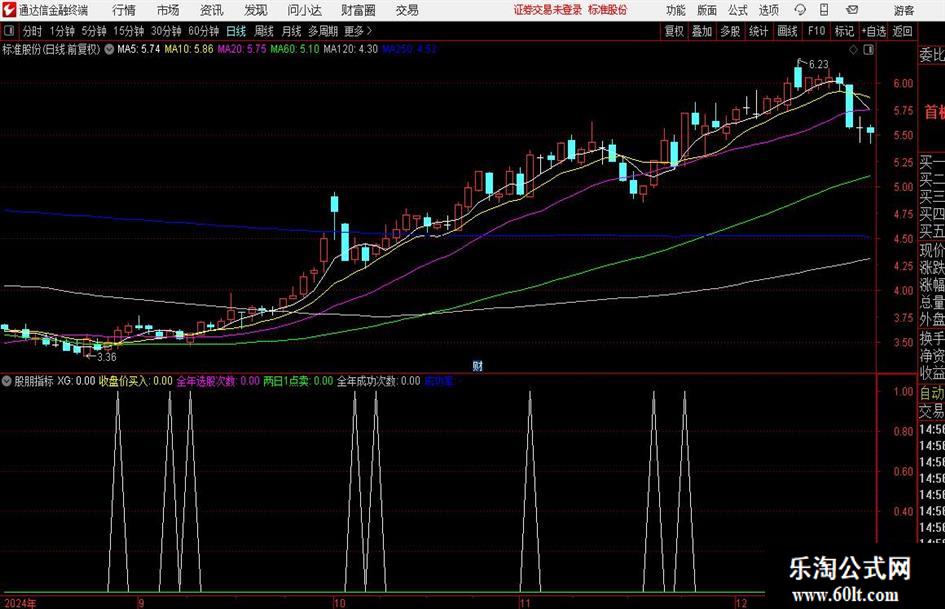This screenshot has height=609, width=945.
Task: Click the 返回 back button
Action: [902, 31]
